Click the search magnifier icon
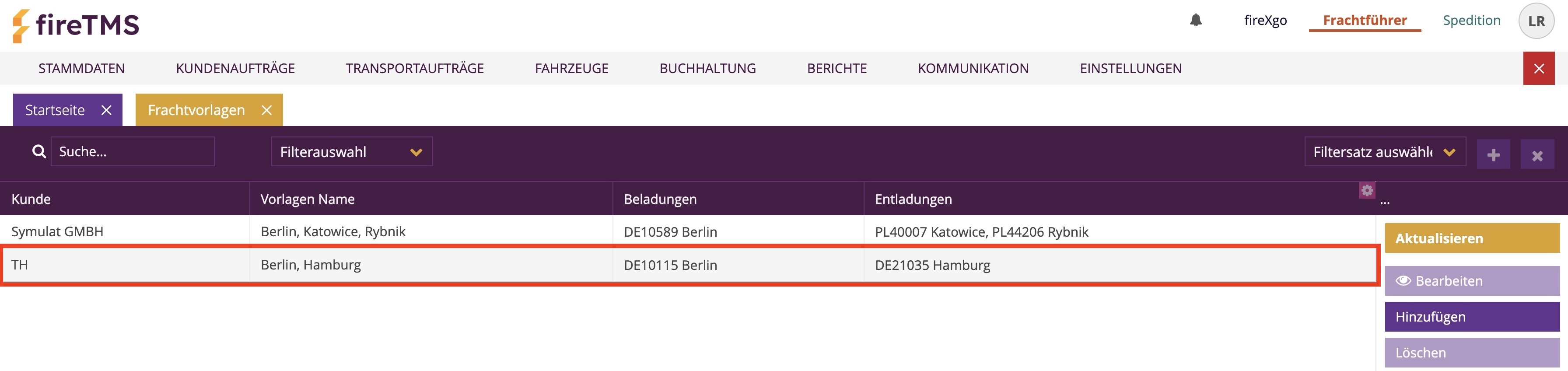Screen dimensions: 1568x371 39,151
